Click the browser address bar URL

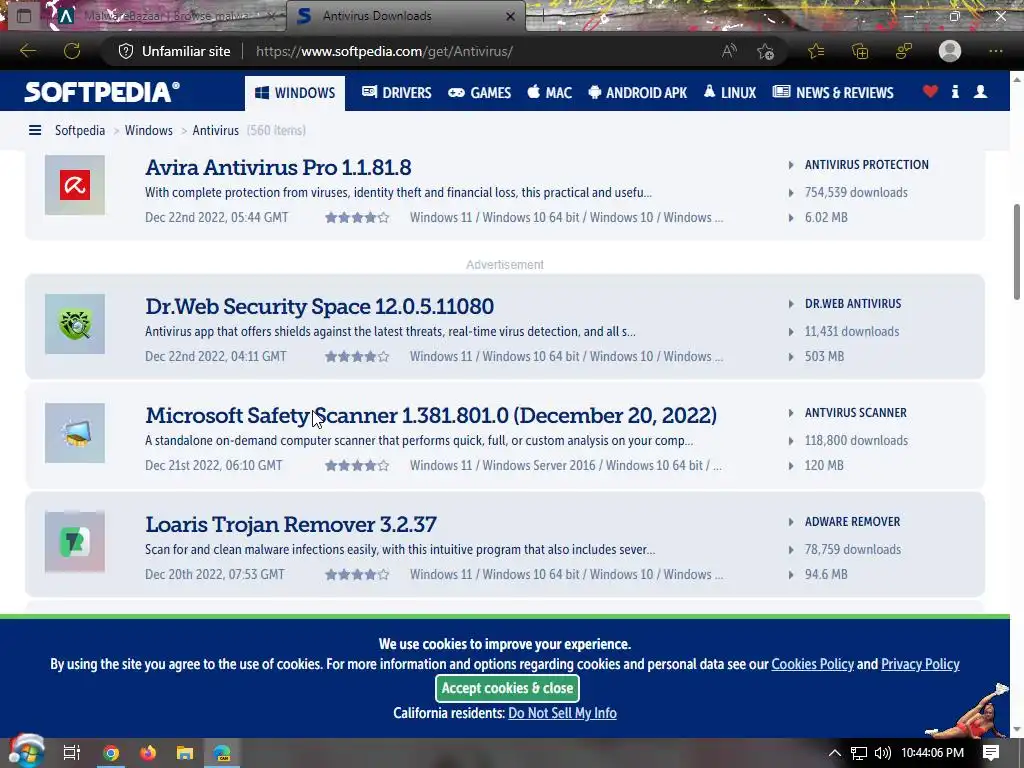385,51
